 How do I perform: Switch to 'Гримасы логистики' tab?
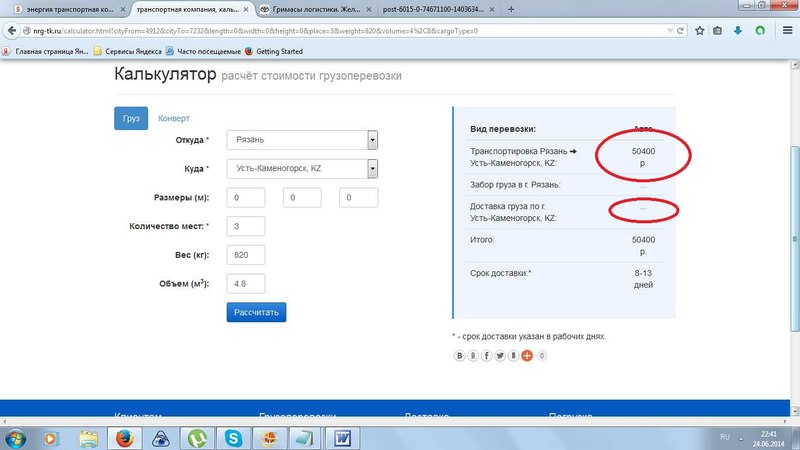[x=316, y=9]
